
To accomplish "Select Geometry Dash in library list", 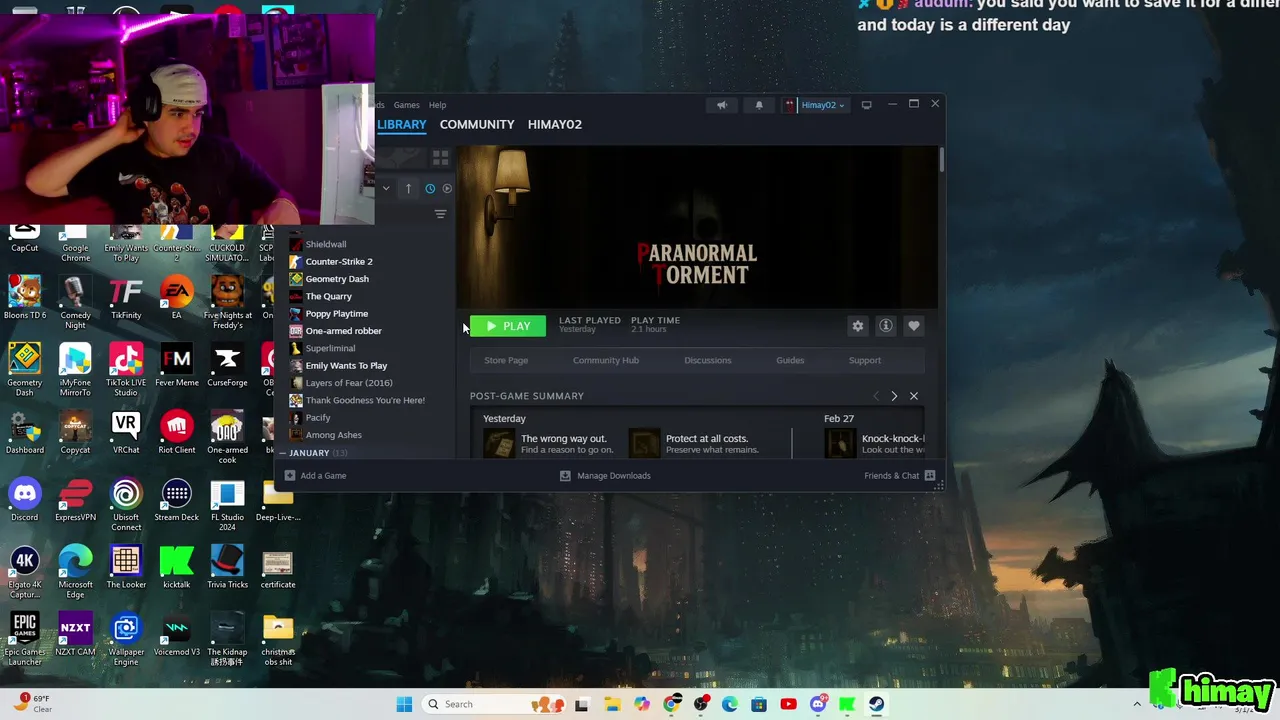I will (x=337, y=279).
